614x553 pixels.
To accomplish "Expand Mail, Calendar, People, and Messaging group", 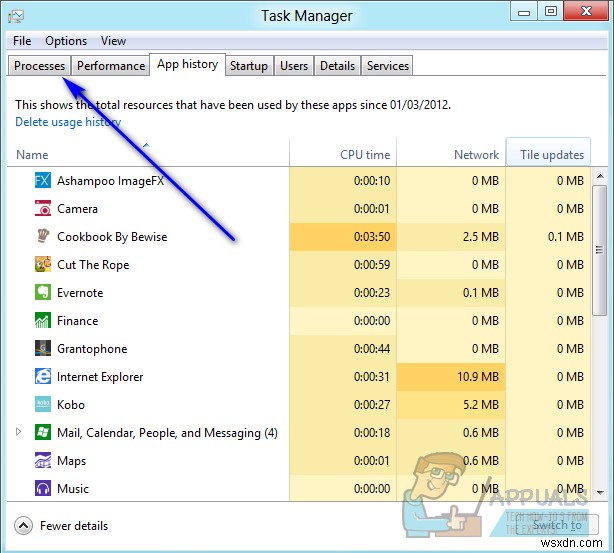I will (18, 432).
